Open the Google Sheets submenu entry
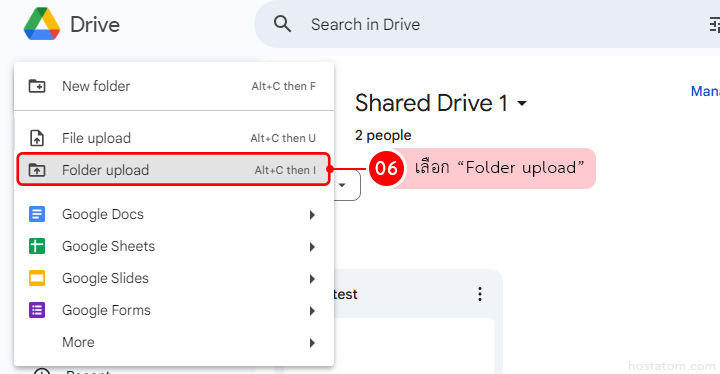The height and width of the screenshot is (374, 720). (x=174, y=246)
